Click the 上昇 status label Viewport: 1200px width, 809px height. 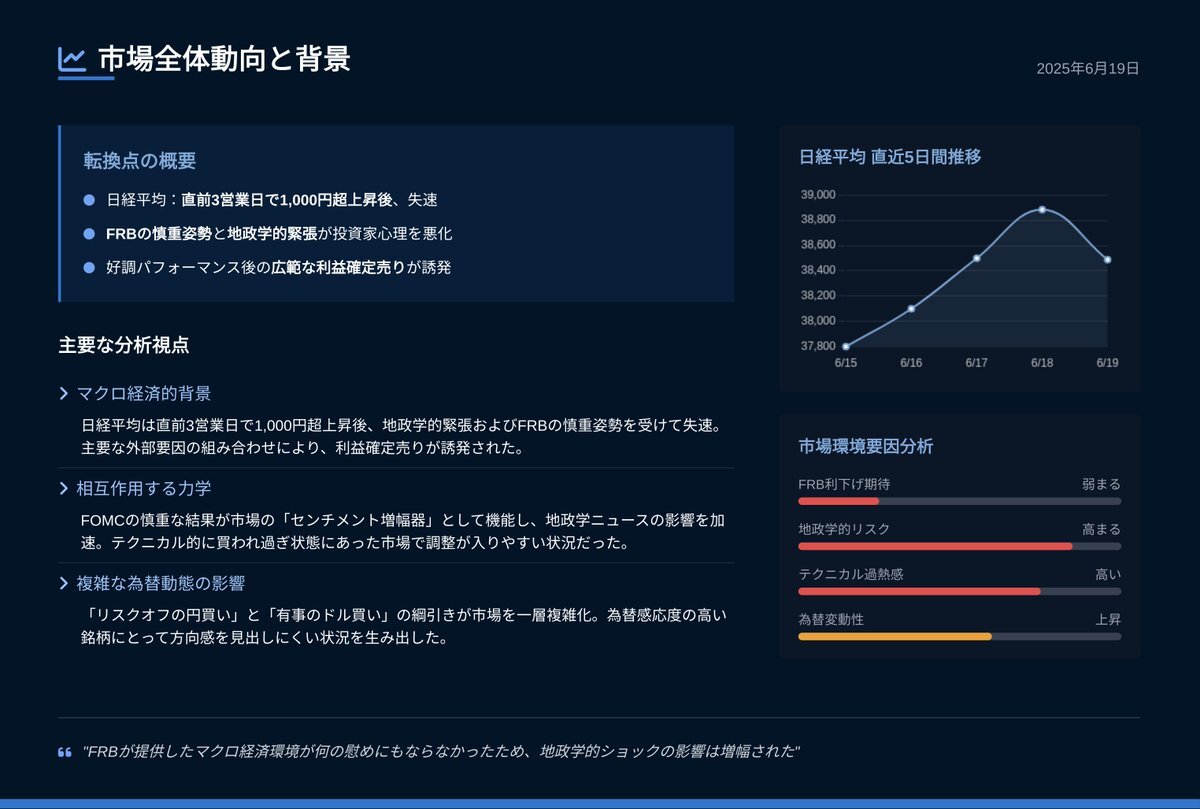tap(1108, 619)
